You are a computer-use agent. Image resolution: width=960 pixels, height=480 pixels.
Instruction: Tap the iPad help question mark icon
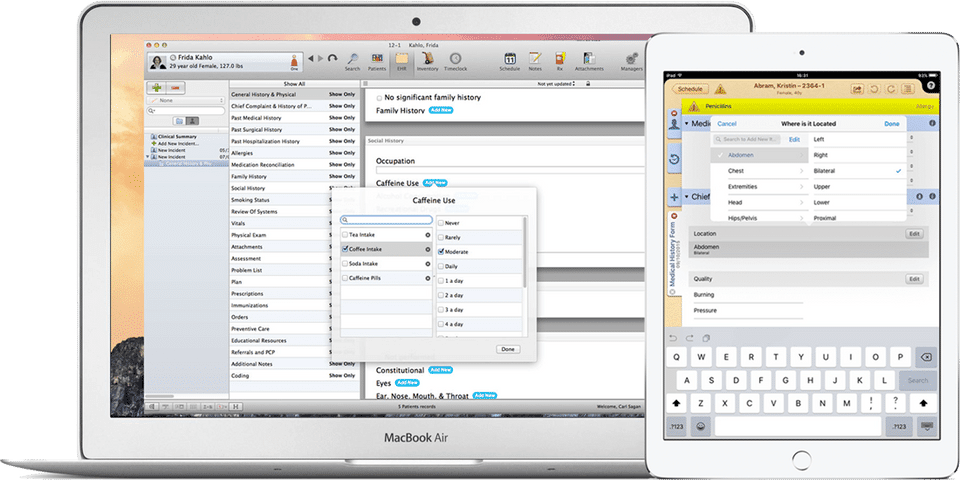[932, 86]
